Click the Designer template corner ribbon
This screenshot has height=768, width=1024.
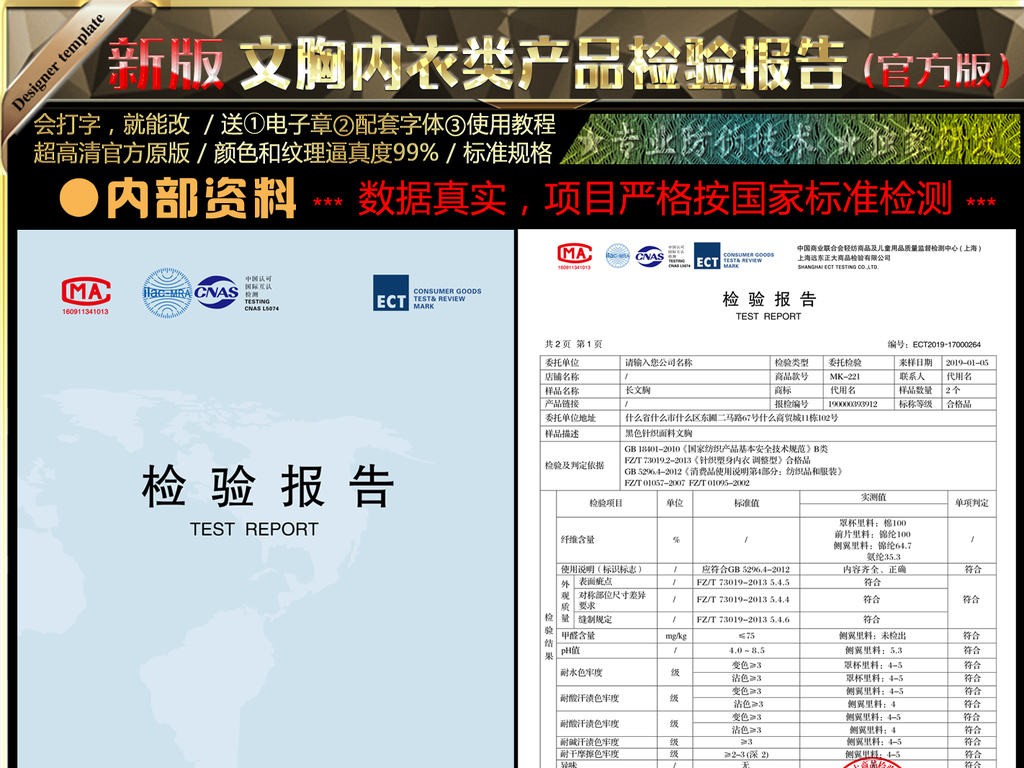[59, 62]
